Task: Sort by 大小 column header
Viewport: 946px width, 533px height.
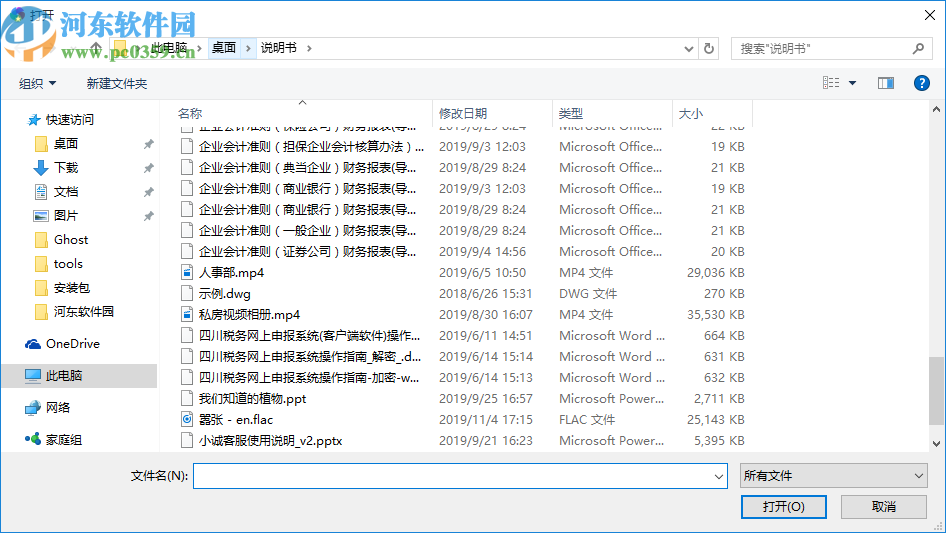Action: coord(691,113)
